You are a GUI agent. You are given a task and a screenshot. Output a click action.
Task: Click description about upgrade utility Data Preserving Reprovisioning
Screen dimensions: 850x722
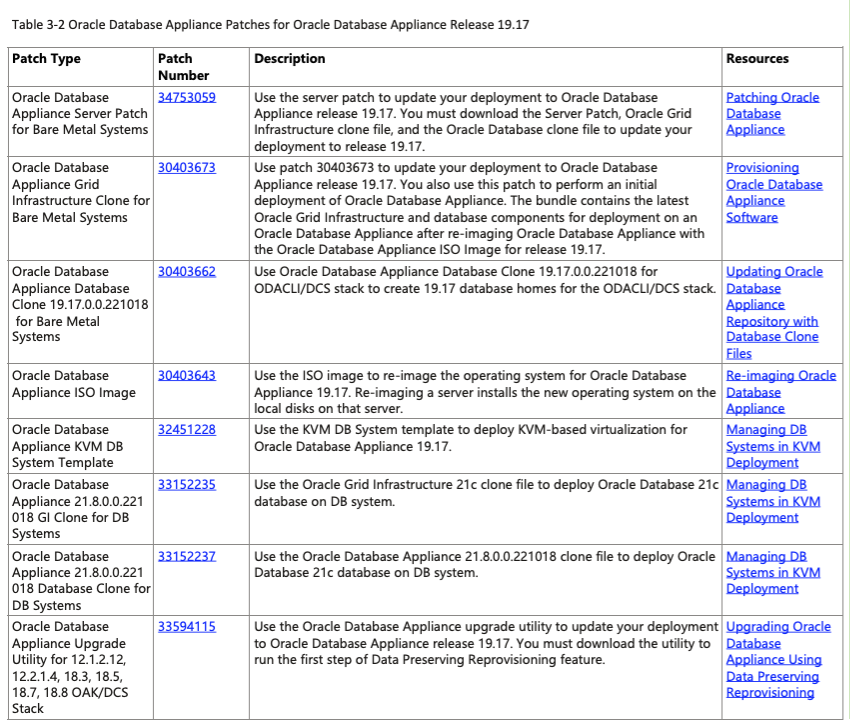coord(486,643)
